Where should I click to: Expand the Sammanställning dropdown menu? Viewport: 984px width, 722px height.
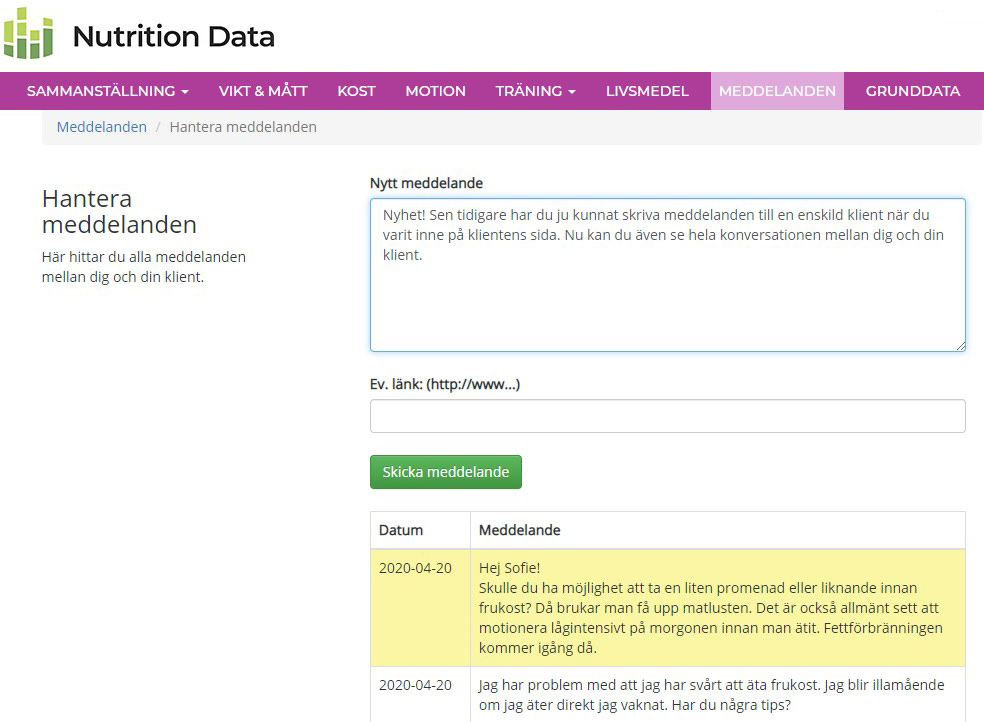(x=107, y=91)
